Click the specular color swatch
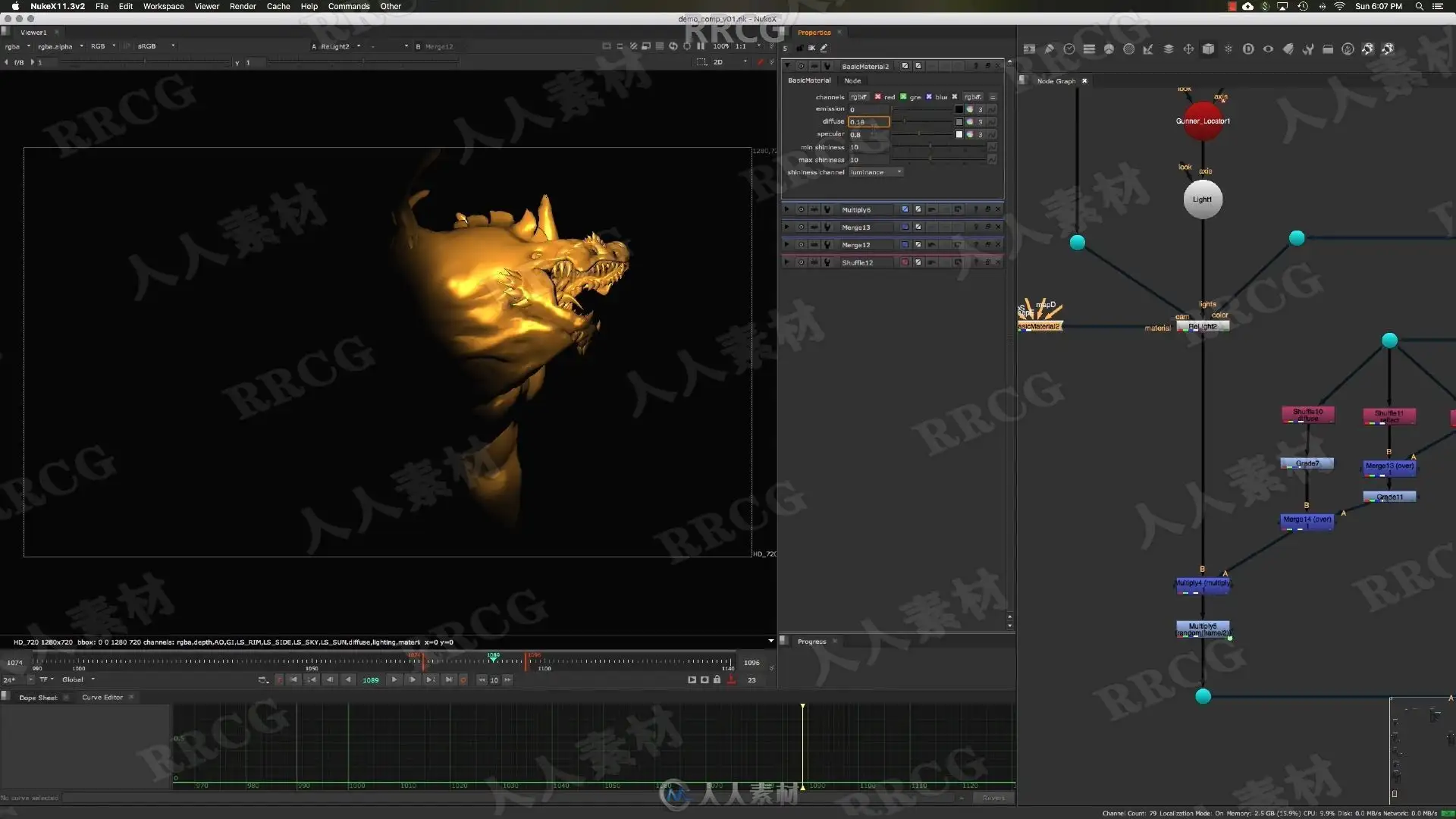 coord(959,134)
